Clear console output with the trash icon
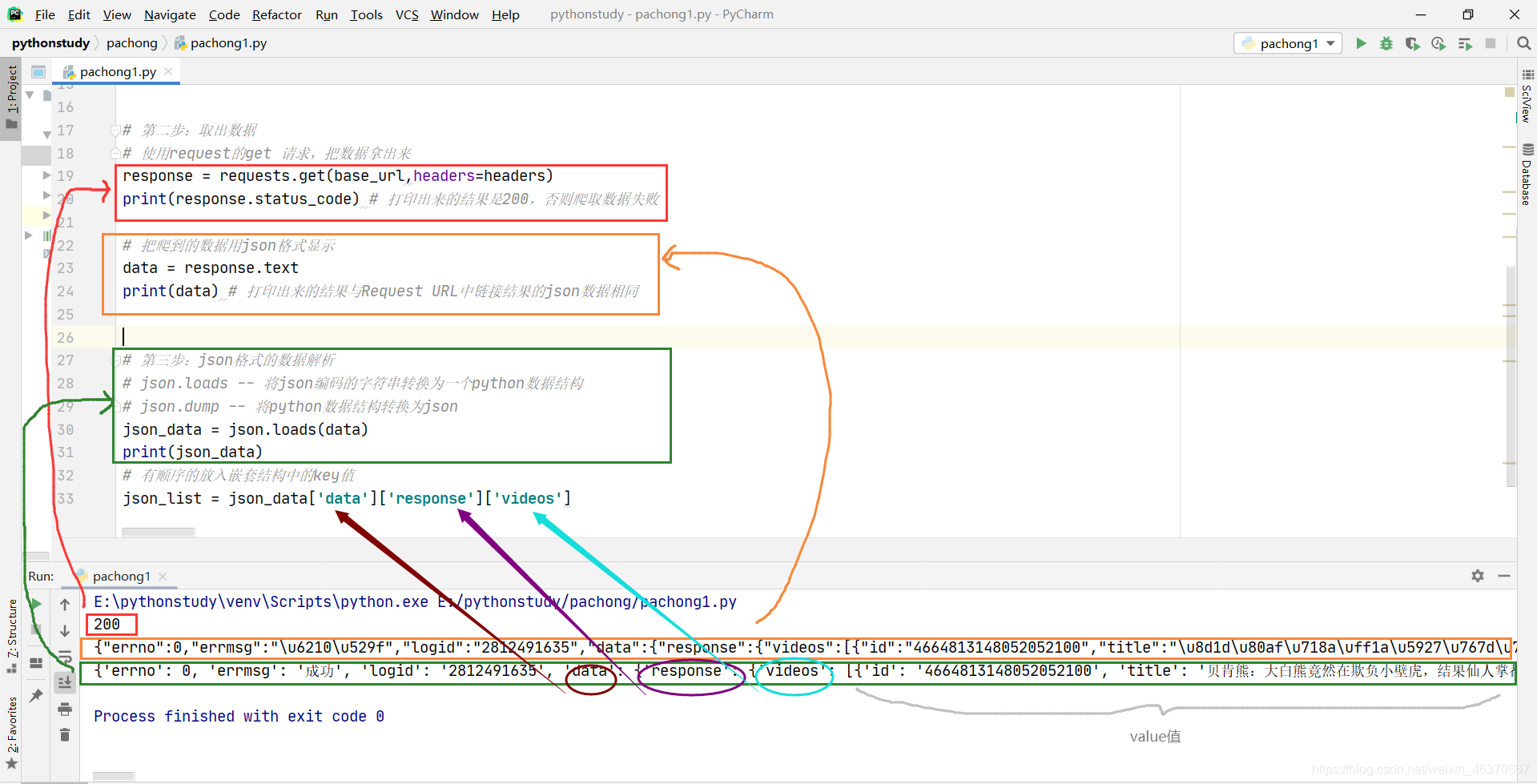Image resolution: width=1537 pixels, height=784 pixels. pyautogui.click(x=65, y=734)
